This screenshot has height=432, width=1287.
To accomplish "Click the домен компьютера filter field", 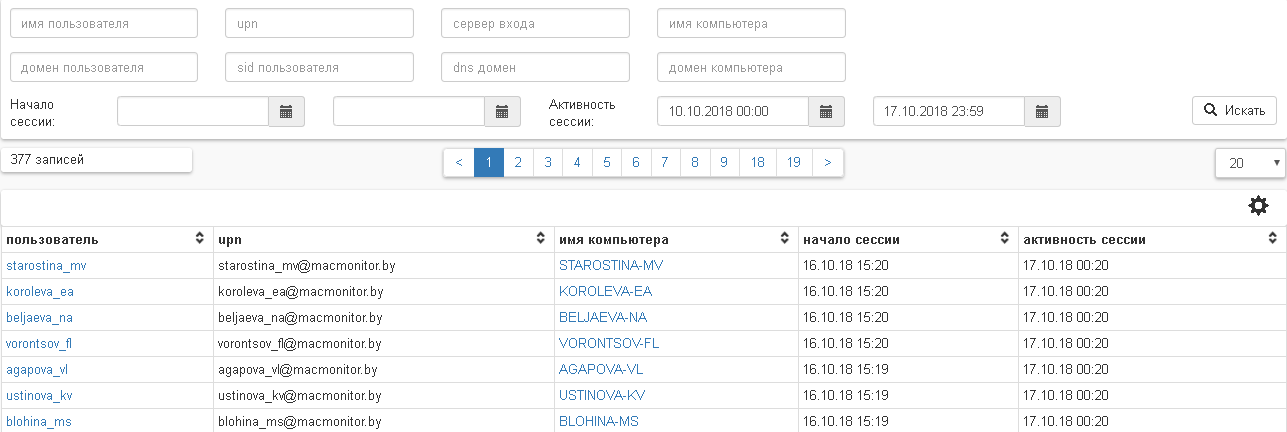I will 751,68.
